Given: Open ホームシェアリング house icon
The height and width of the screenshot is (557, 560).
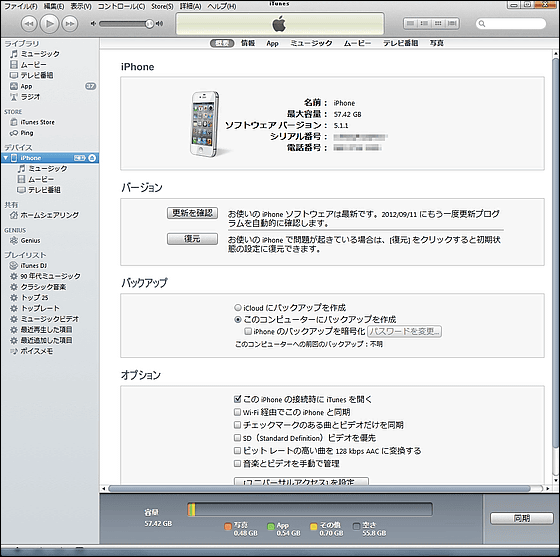Looking at the screenshot, I should pyautogui.click(x=14, y=215).
